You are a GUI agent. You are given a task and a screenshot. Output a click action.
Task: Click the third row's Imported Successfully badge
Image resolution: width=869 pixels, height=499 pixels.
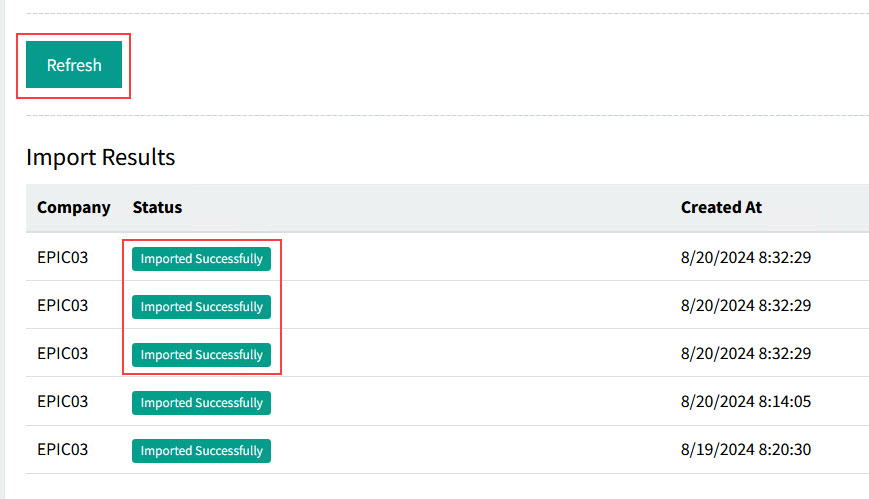[x=201, y=354]
